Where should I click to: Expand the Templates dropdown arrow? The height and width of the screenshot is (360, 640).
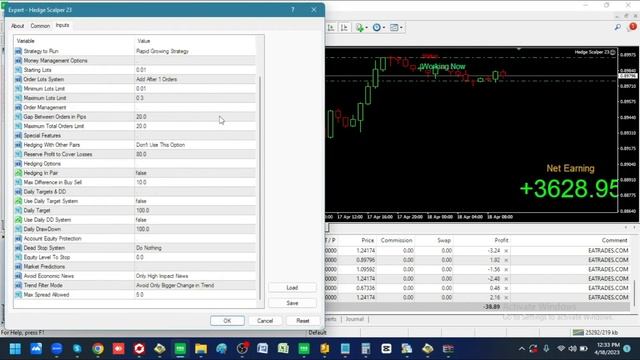click(x=401, y=28)
